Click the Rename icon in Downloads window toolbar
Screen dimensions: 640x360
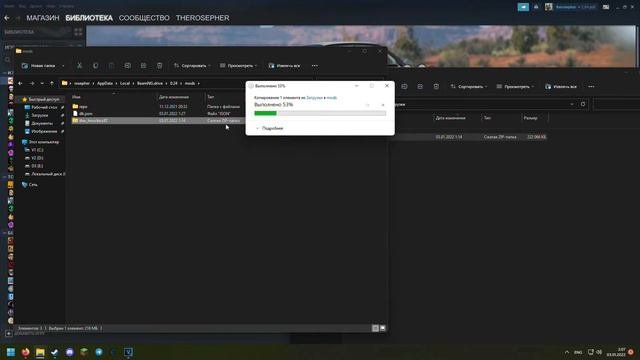(x=404, y=87)
